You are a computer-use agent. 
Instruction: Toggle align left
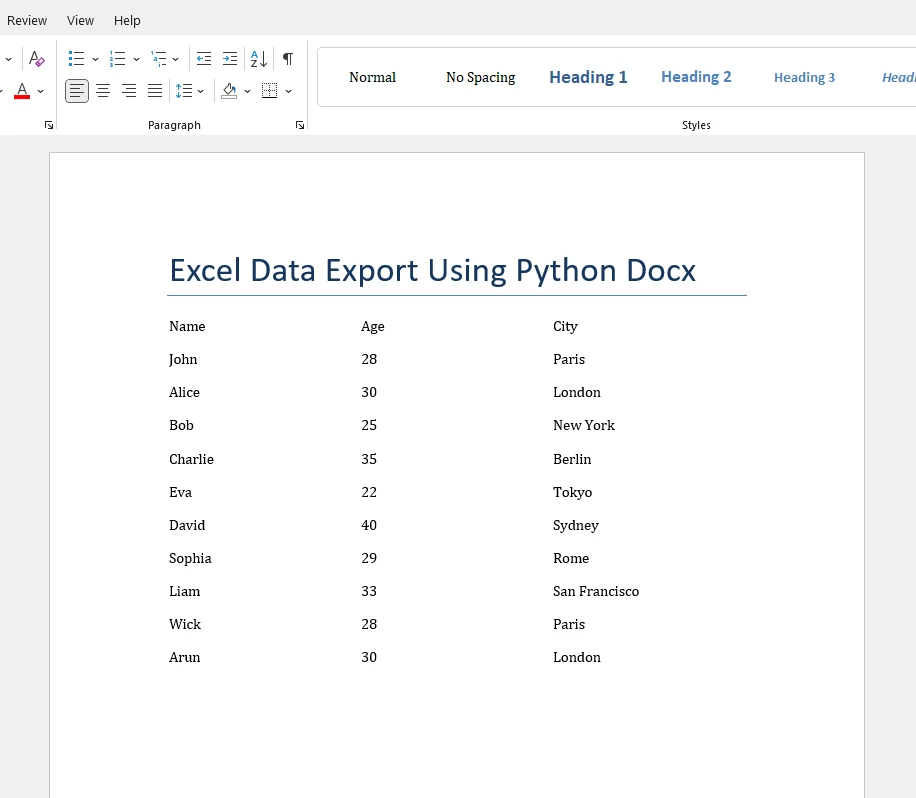click(77, 91)
